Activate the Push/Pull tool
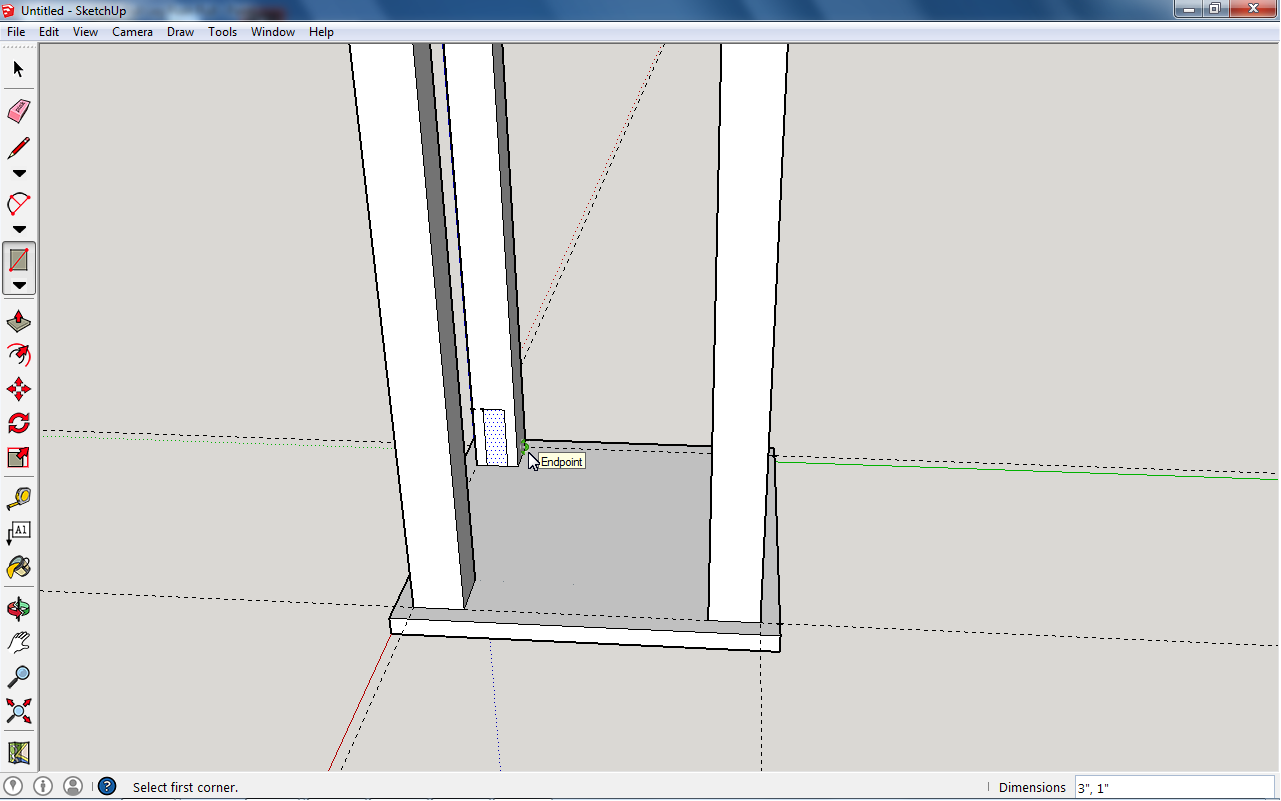 pos(19,322)
